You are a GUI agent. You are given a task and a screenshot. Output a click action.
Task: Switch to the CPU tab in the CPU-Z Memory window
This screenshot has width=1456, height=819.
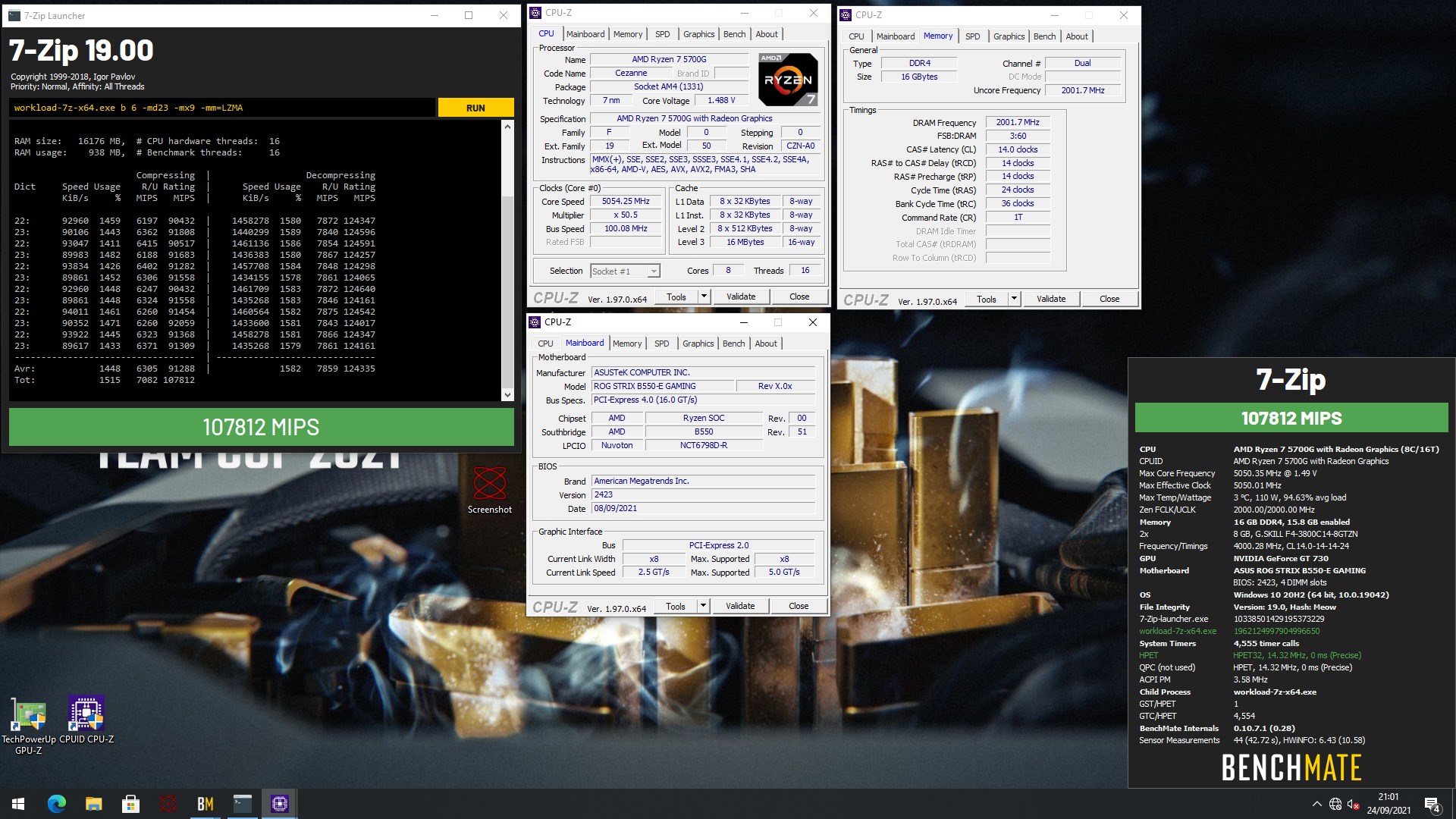[x=856, y=36]
